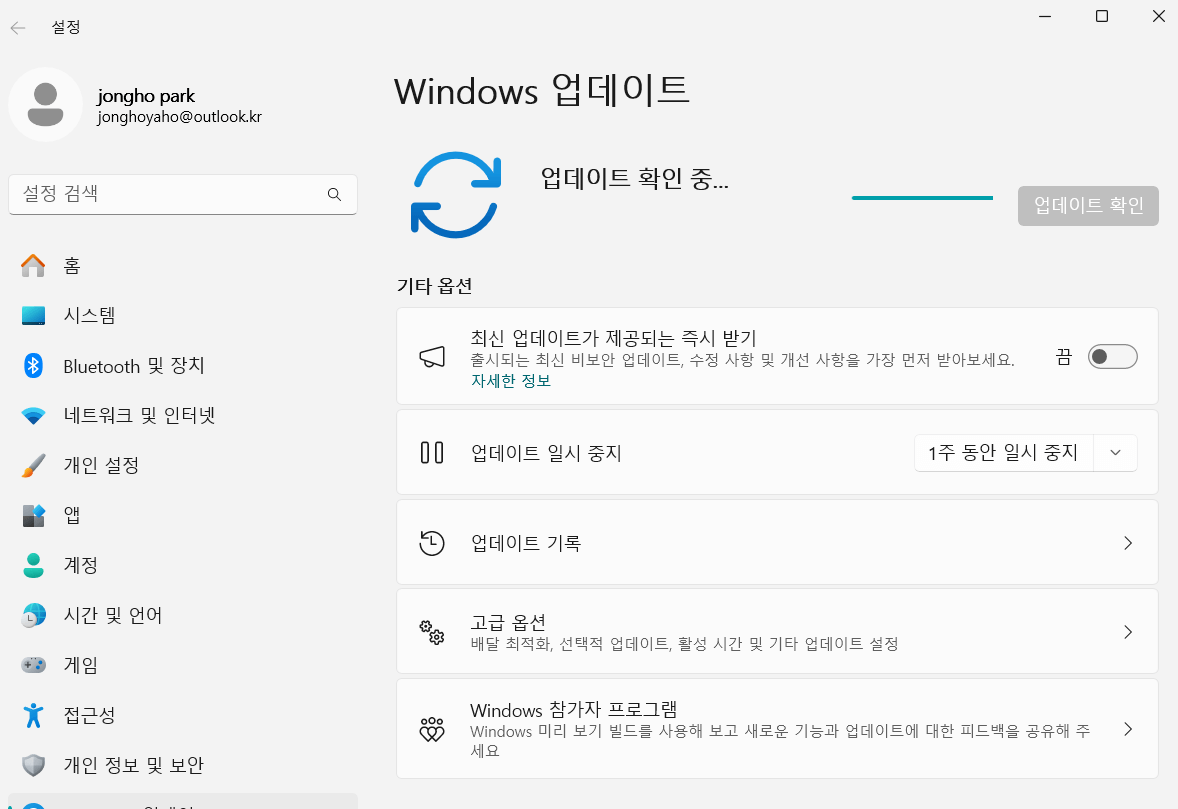Click the 앱 icon in sidebar
1178x809 pixels.
(x=33, y=515)
